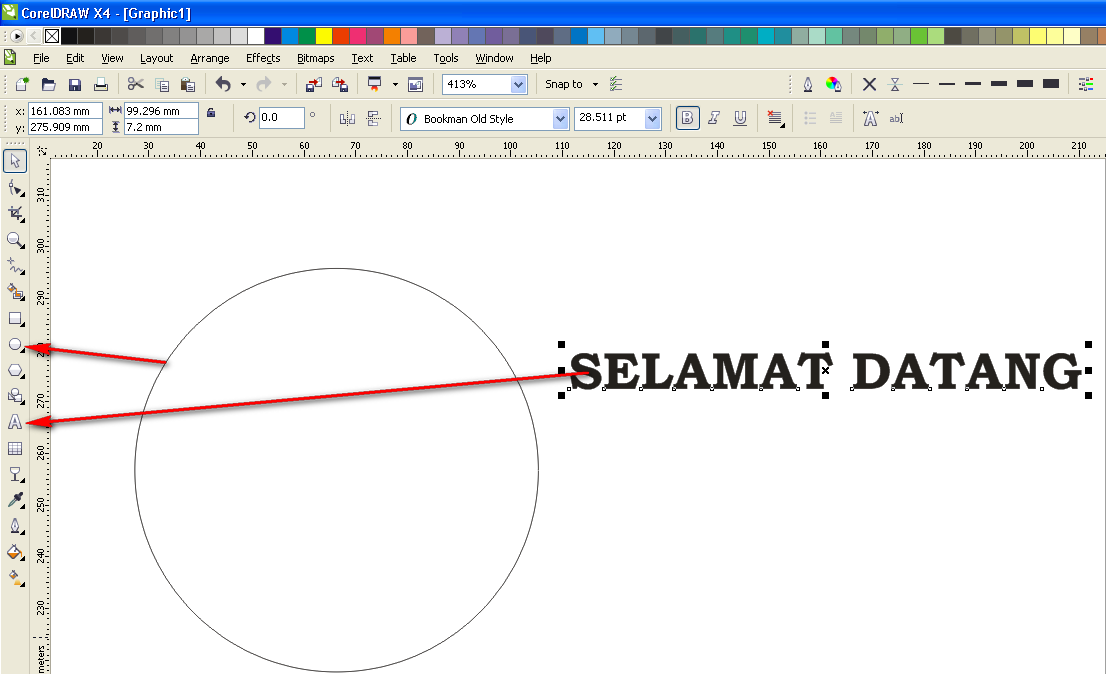Open the Arrange menu
Screen dimensions: 1106x674
tap(209, 58)
